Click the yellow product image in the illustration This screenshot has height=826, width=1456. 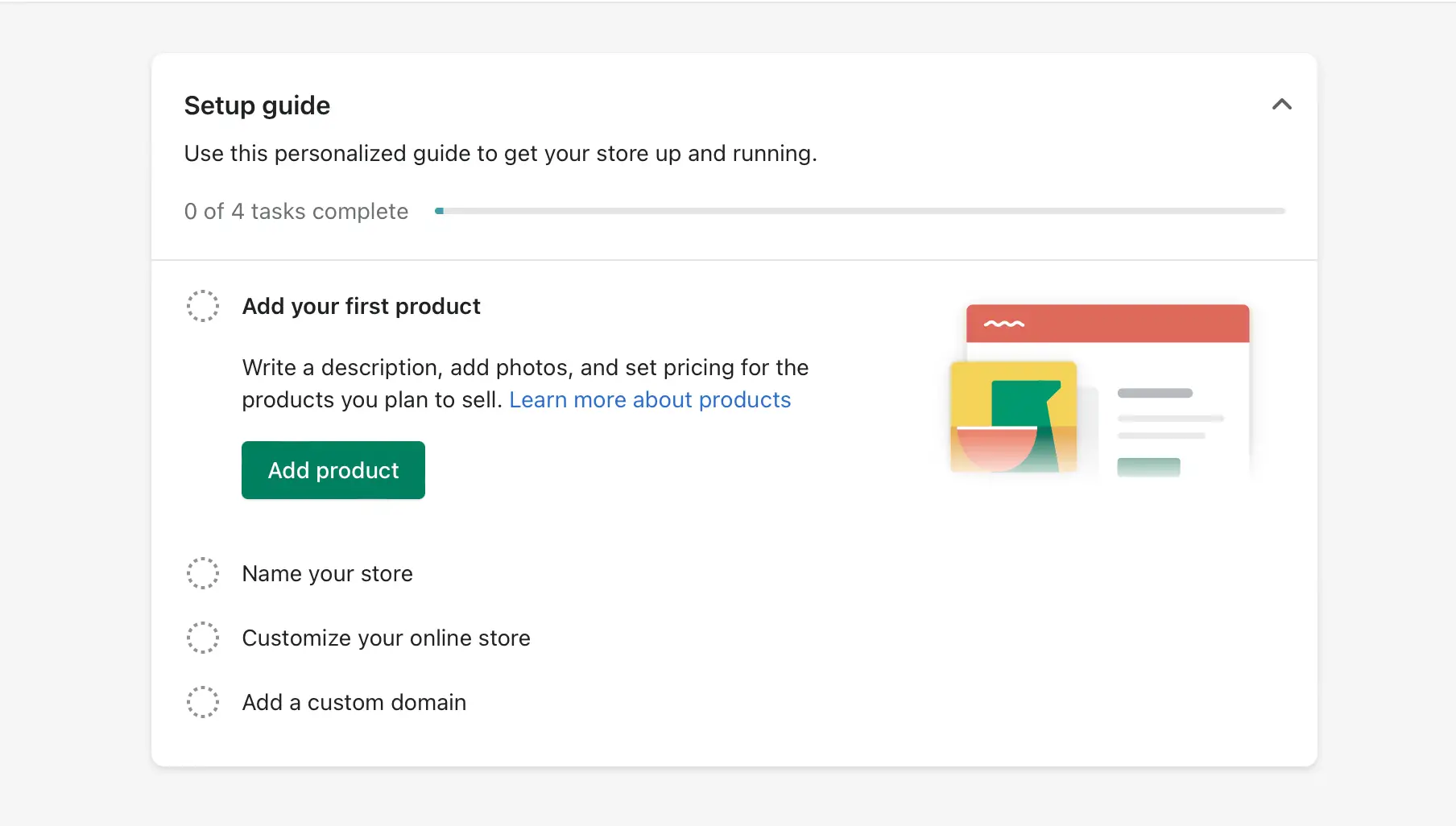(x=1013, y=416)
